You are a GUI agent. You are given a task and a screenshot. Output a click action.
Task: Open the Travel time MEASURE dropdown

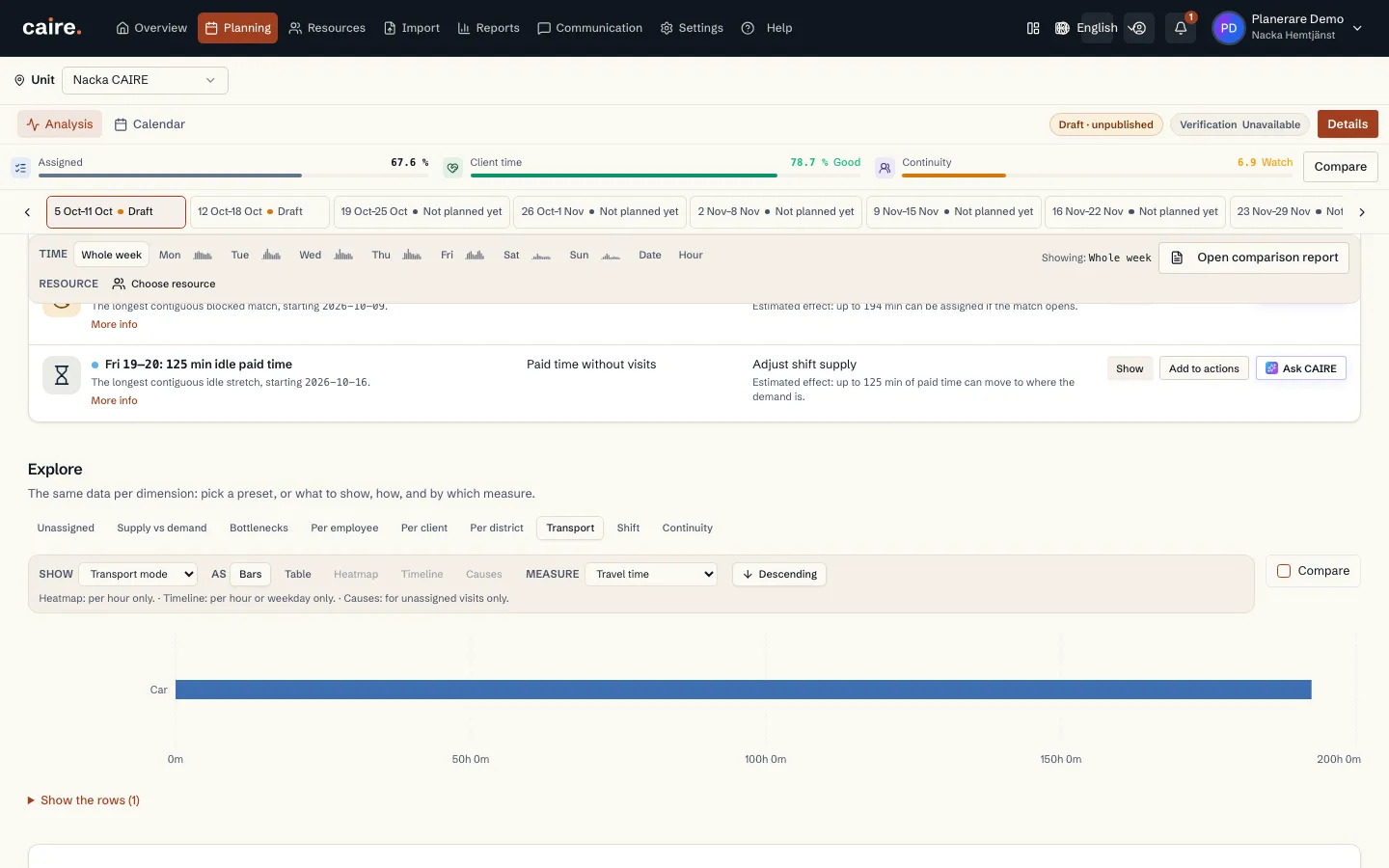(x=651, y=574)
